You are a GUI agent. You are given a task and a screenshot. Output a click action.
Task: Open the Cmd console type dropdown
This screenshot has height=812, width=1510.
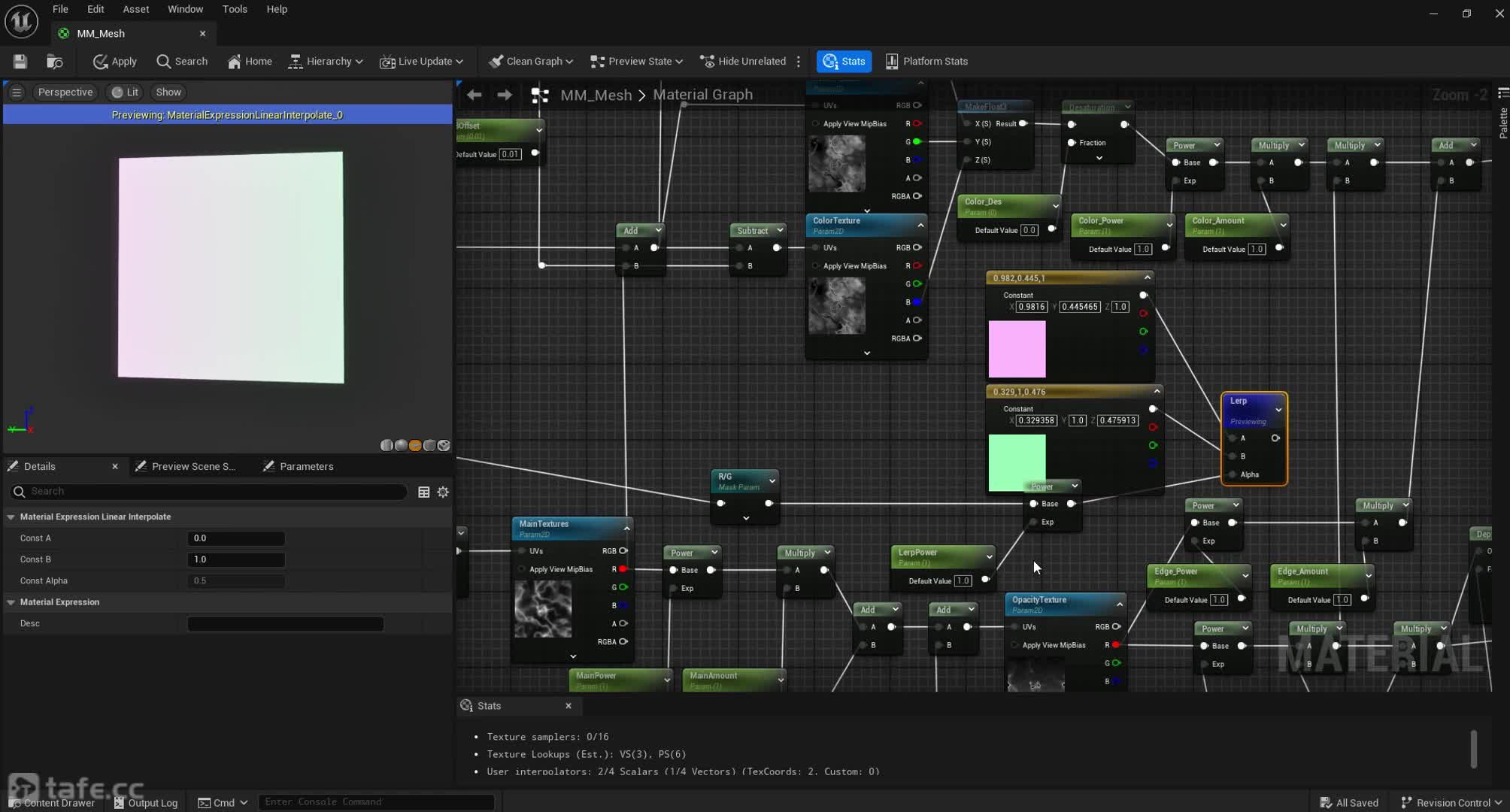223,802
